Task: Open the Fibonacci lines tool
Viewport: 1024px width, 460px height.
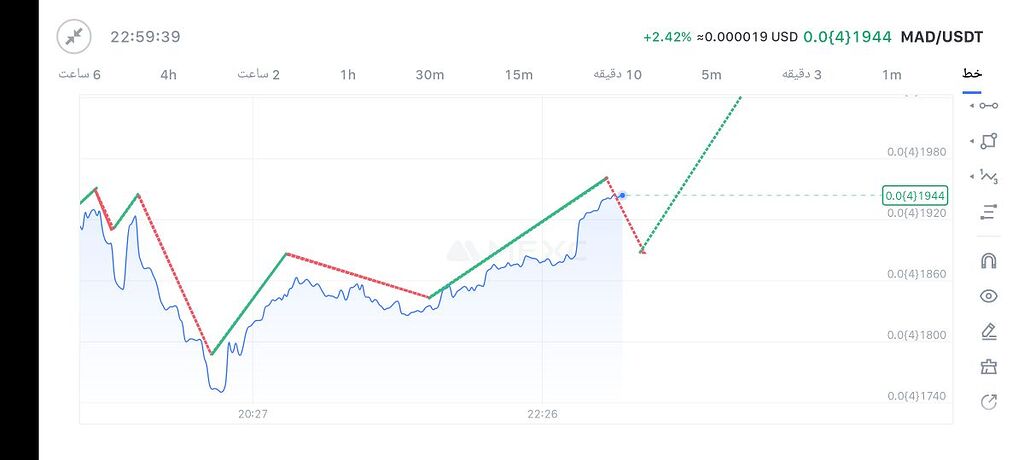Action: [x=989, y=212]
